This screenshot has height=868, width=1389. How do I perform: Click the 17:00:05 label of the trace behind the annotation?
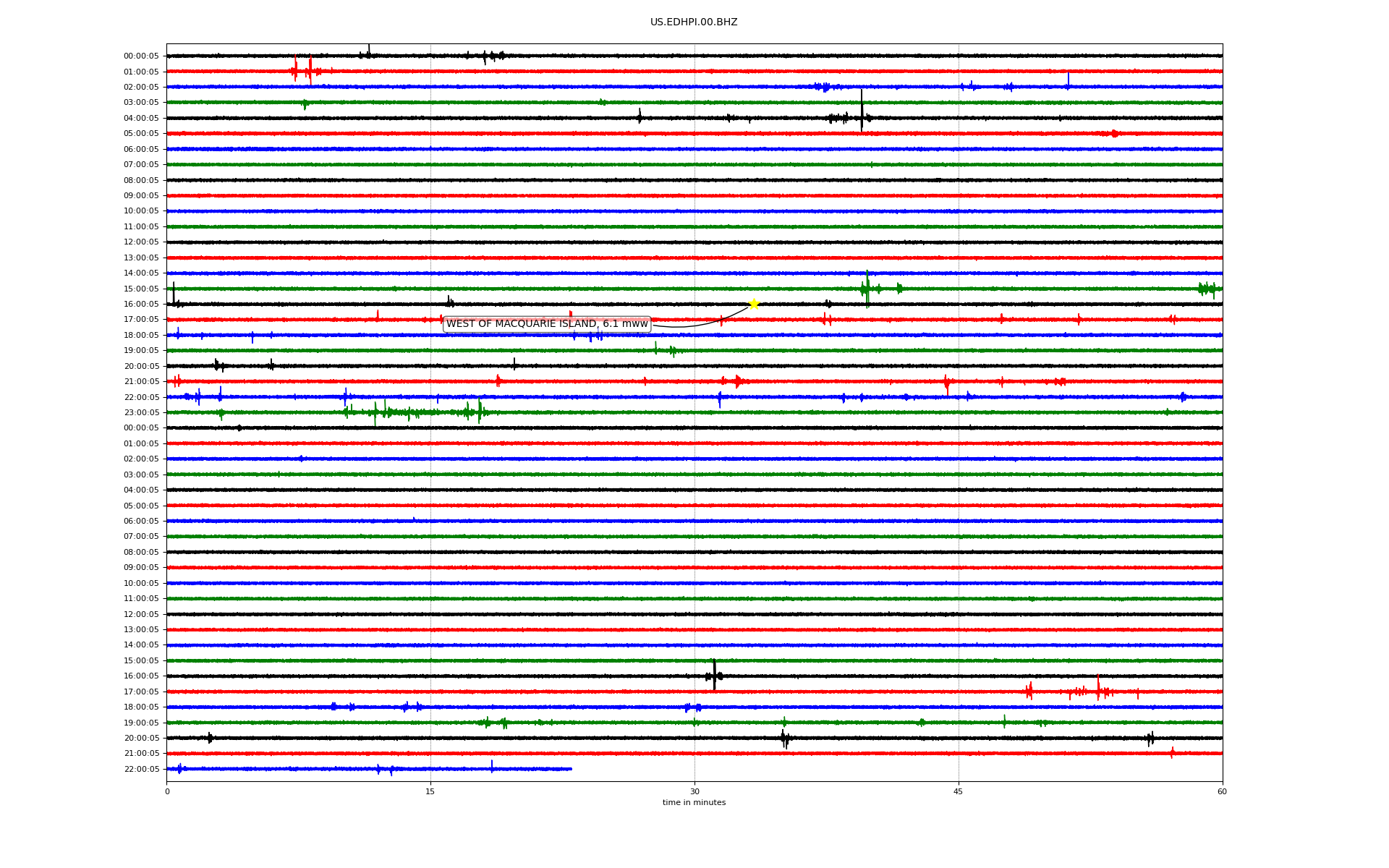141,320
